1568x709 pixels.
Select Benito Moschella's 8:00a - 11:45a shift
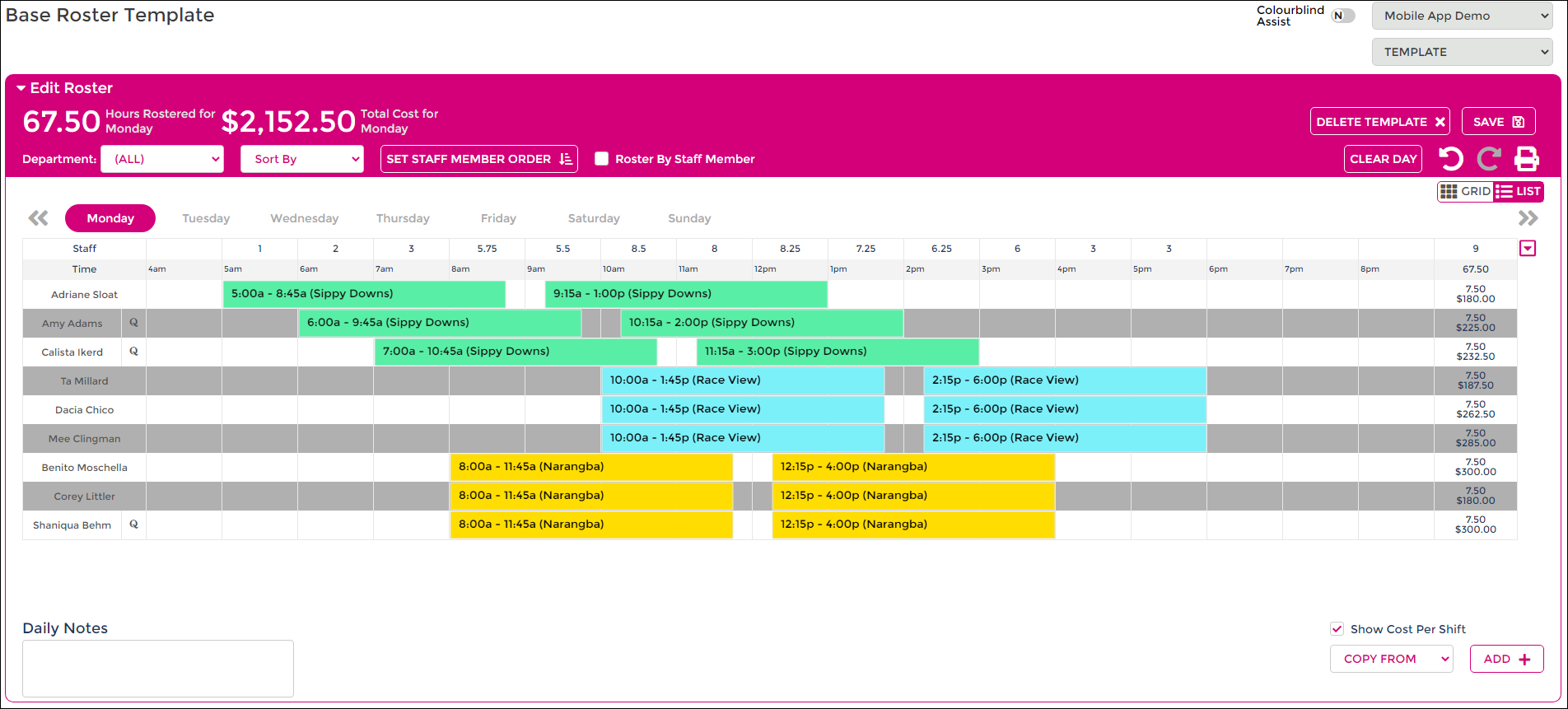click(x=591, y=467)
